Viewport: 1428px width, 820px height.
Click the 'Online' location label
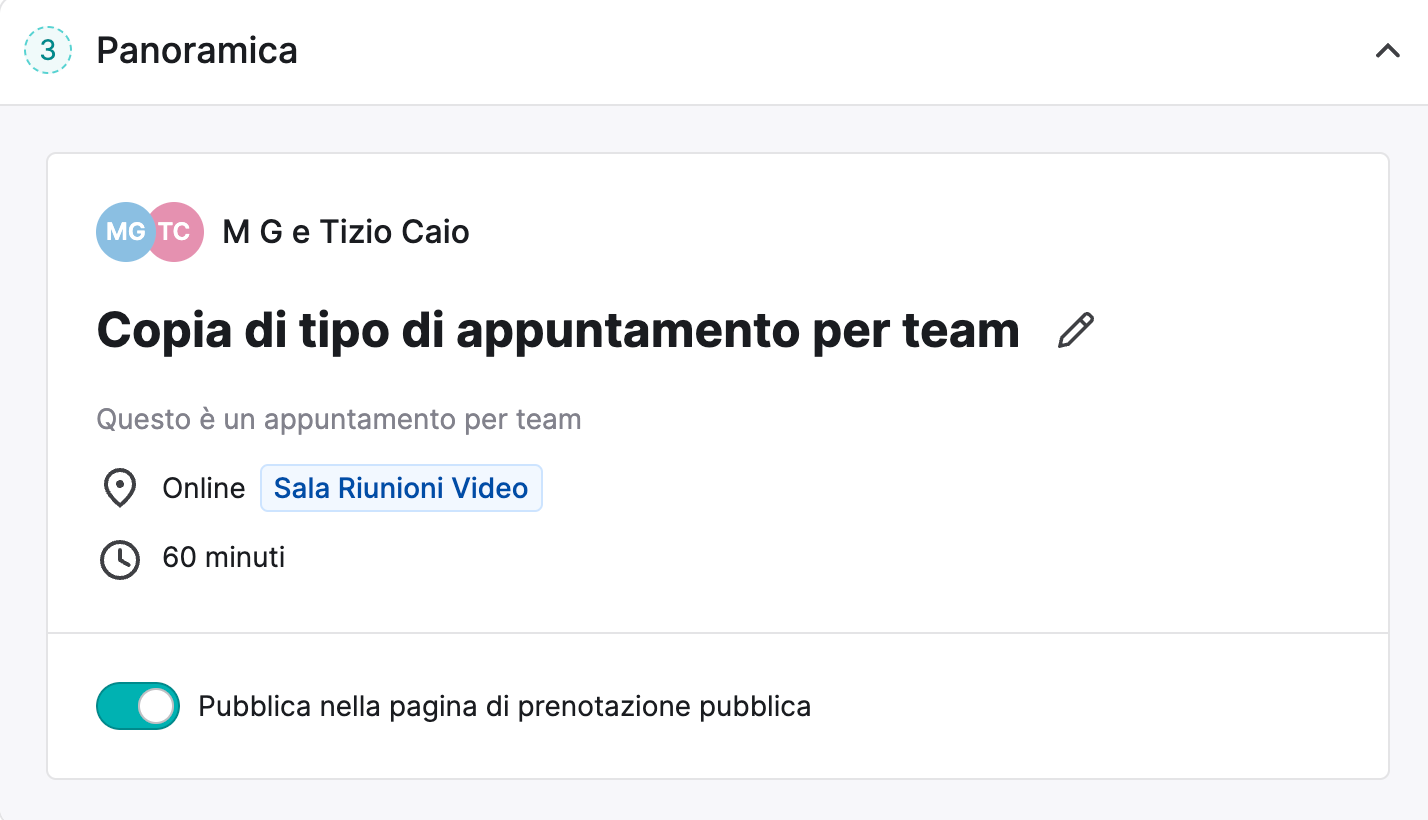pyautogui.click(x=204, y=489)
